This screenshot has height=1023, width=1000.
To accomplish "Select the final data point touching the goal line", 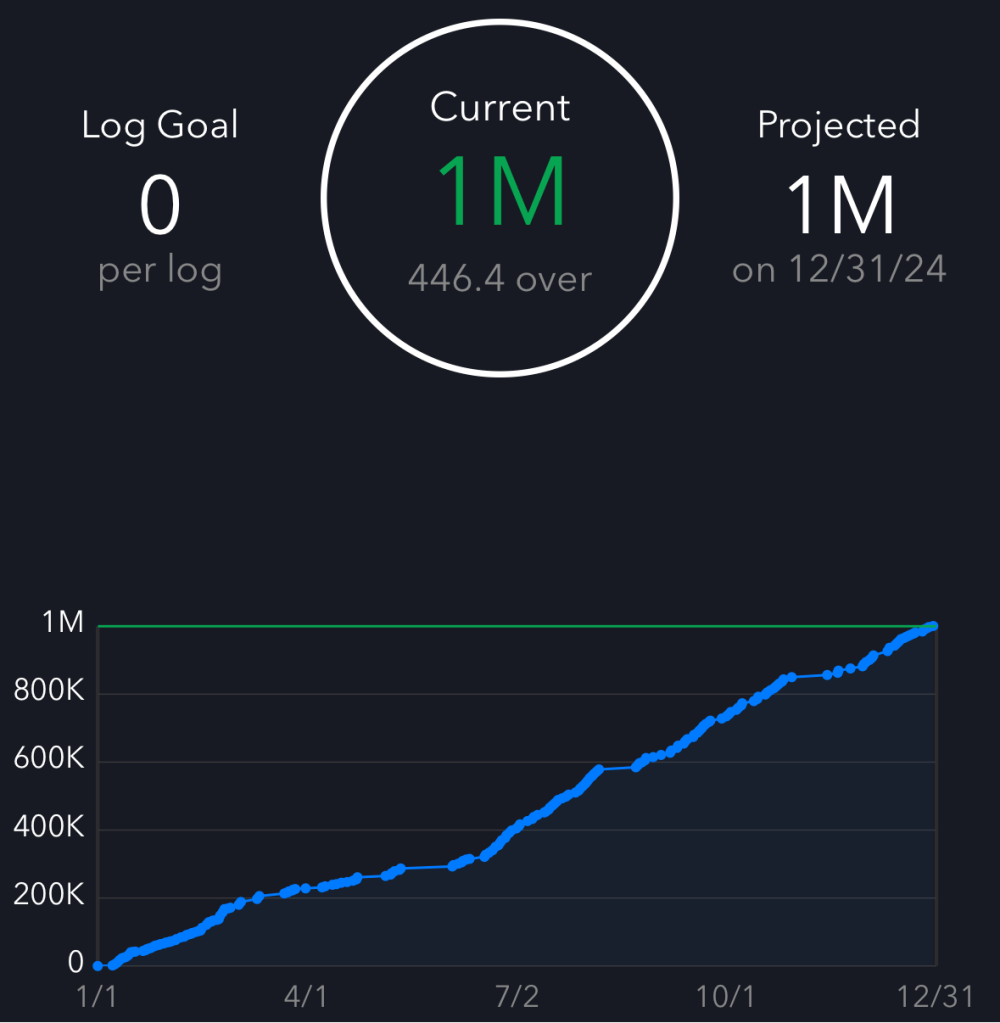I will pyautogui.click(x=934, y=626).
